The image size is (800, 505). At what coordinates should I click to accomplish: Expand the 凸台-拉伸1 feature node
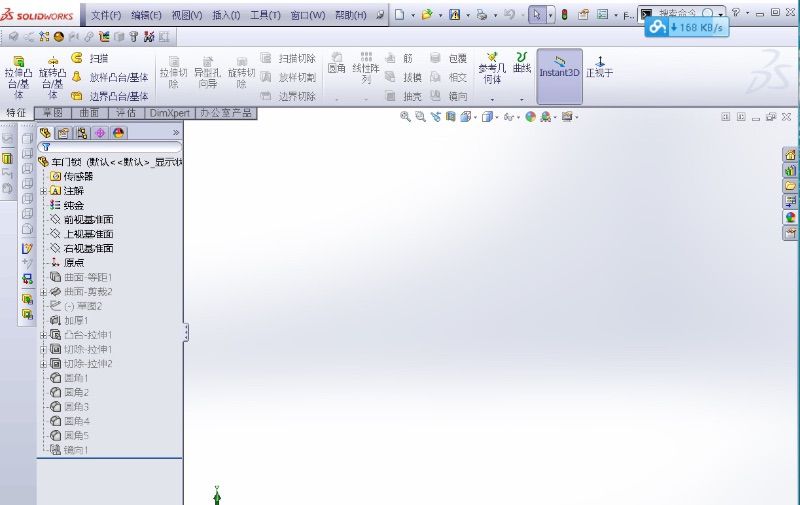point(43,335)
